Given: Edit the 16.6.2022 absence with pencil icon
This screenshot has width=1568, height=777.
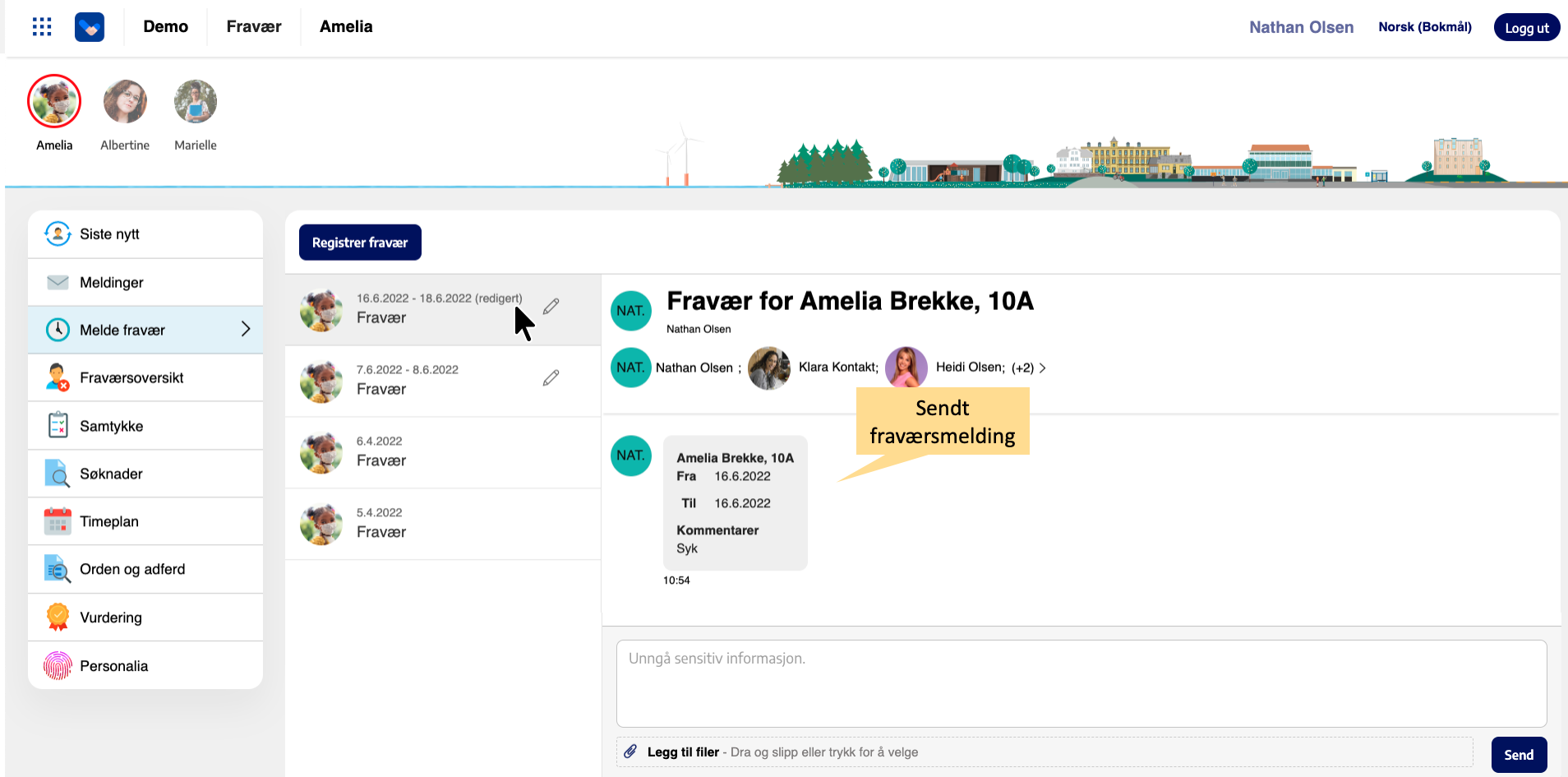Looking at the screenshot, I should (x=551, y=306).
